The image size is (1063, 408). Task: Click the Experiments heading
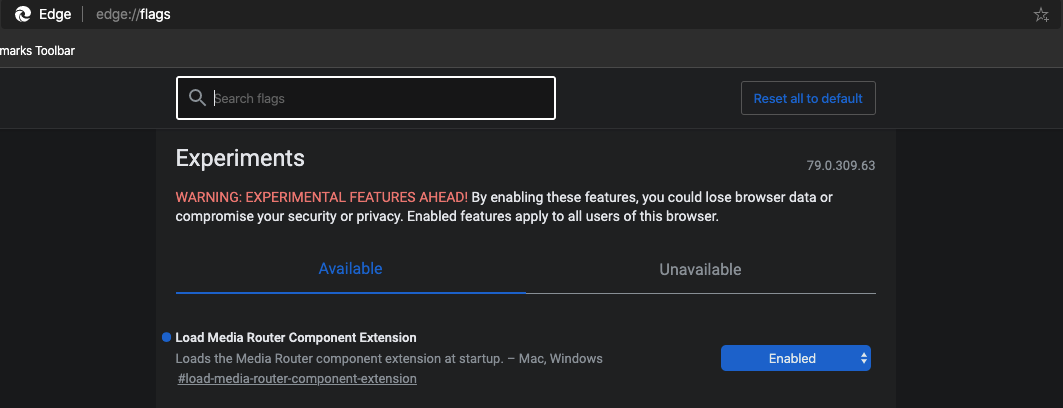(240, 159)
